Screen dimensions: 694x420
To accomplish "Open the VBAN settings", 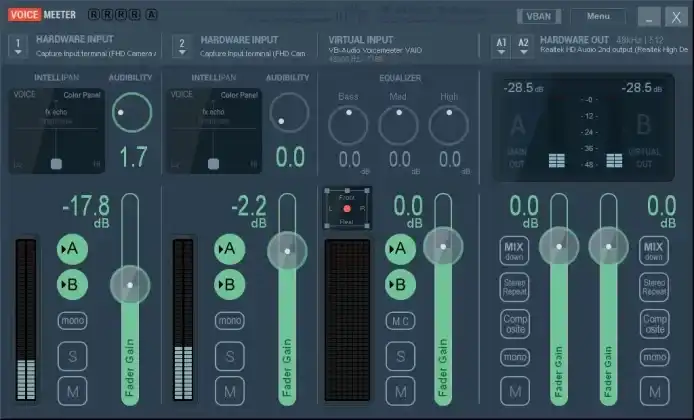I will tap(539, 16).
